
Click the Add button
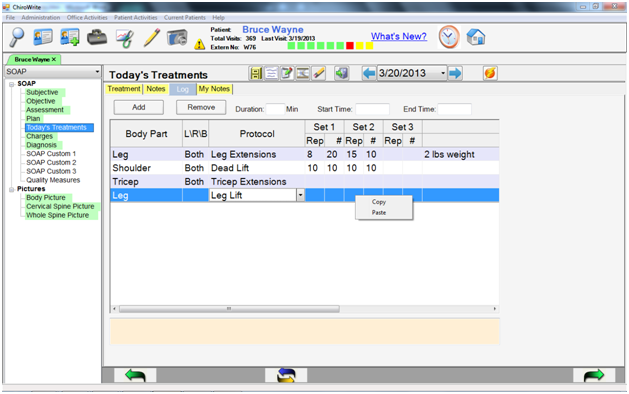click(x=139, y=108)
